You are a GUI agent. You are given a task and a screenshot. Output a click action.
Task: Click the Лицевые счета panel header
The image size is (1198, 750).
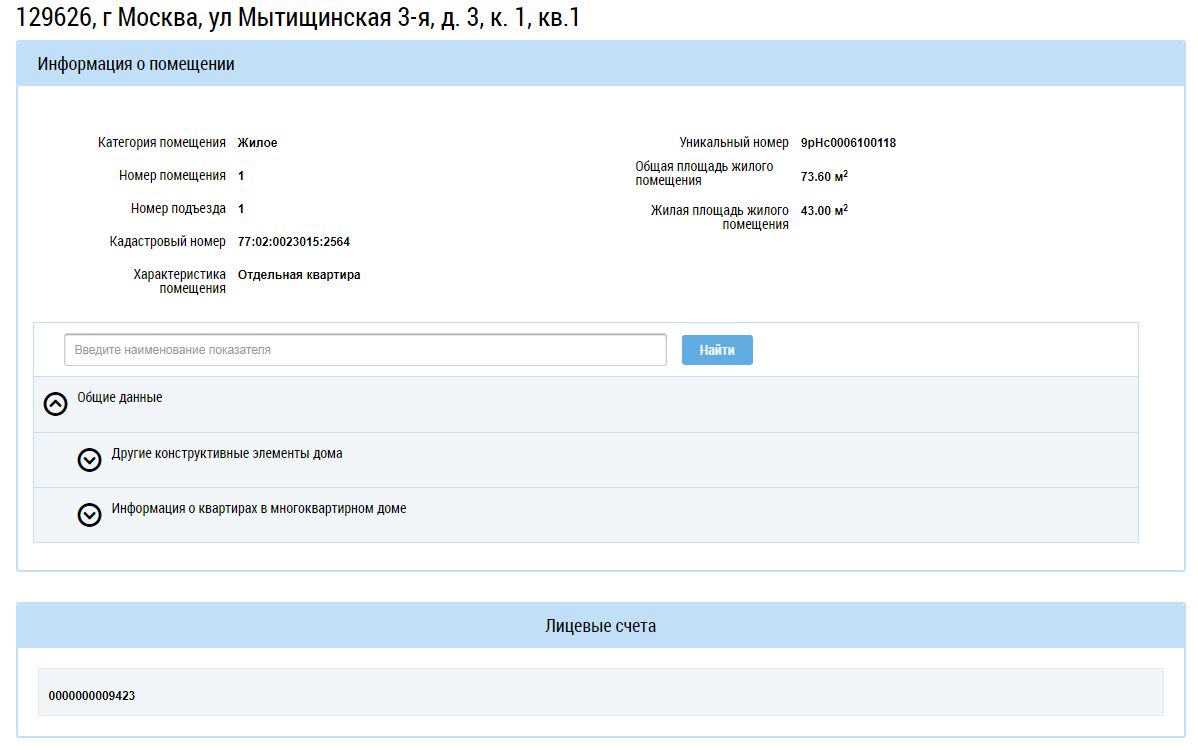[x=600, y=627]
